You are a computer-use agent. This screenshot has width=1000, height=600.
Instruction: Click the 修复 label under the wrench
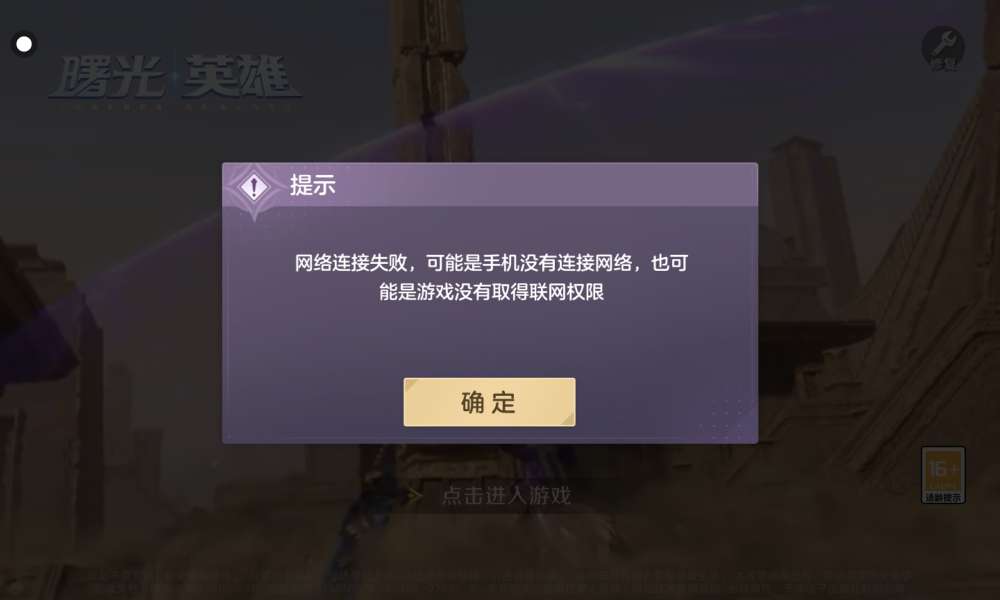tap(943, 64)
